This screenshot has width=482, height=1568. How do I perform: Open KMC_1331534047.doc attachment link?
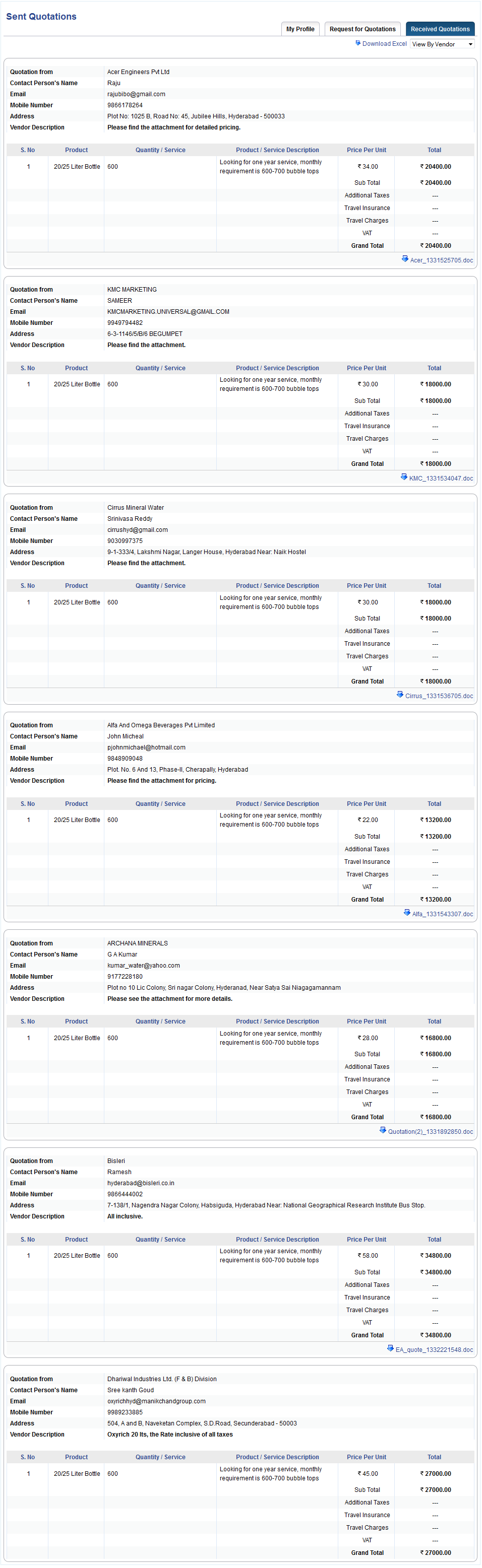click(441, 479)
